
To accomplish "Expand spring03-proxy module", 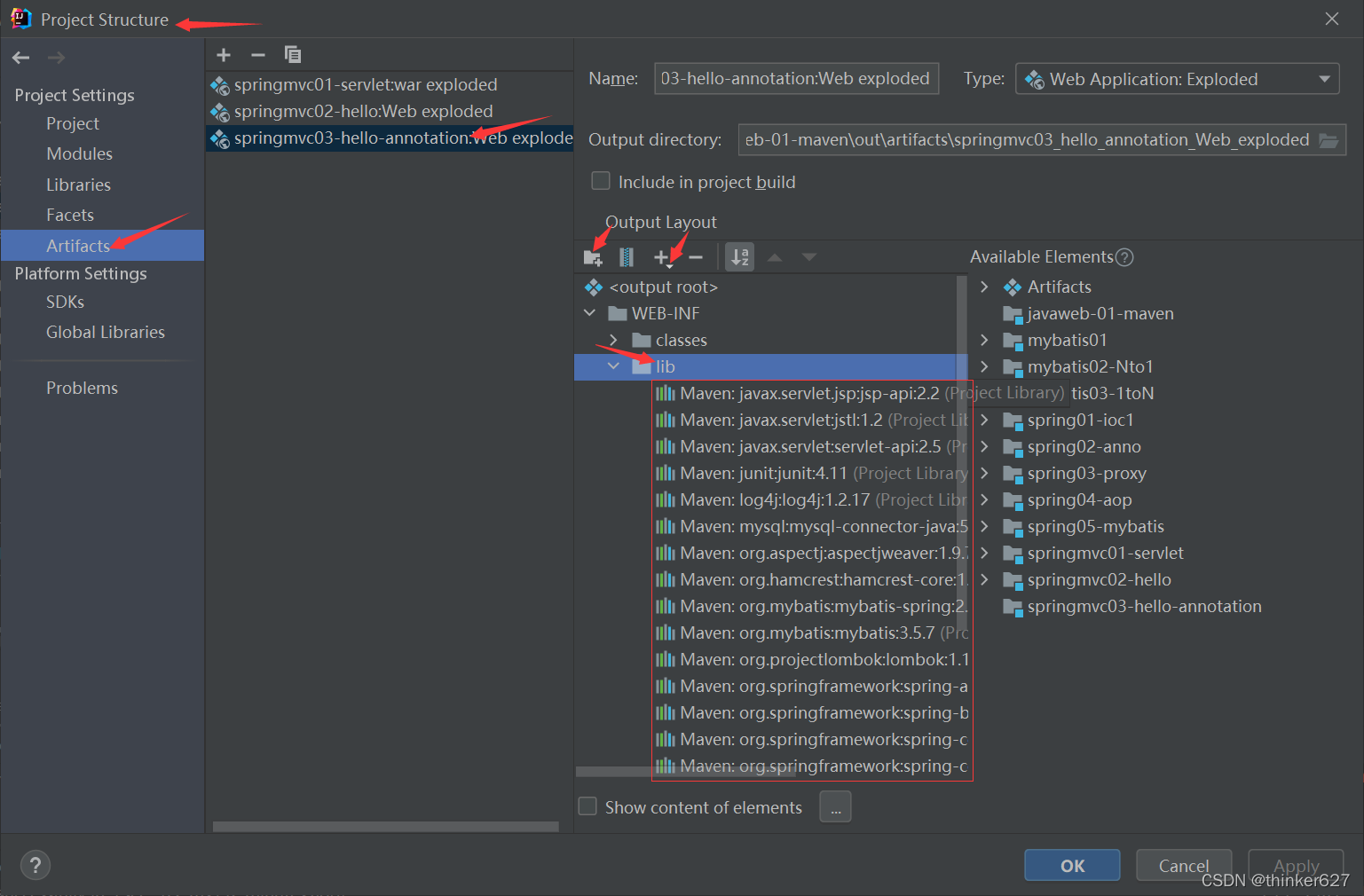I will point(984,473).
